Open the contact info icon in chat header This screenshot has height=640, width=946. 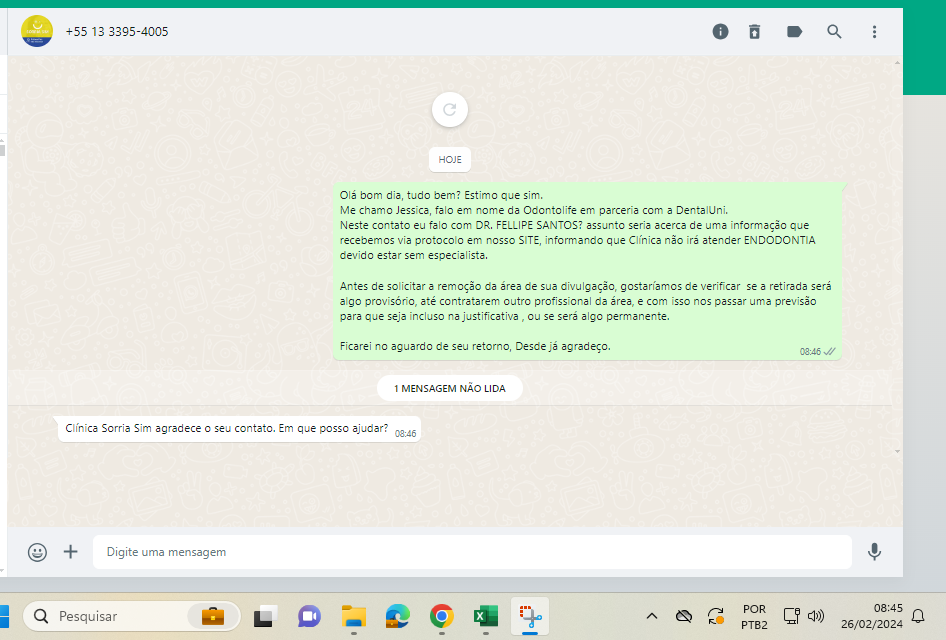pyautogui.click(x=720, y=31)
